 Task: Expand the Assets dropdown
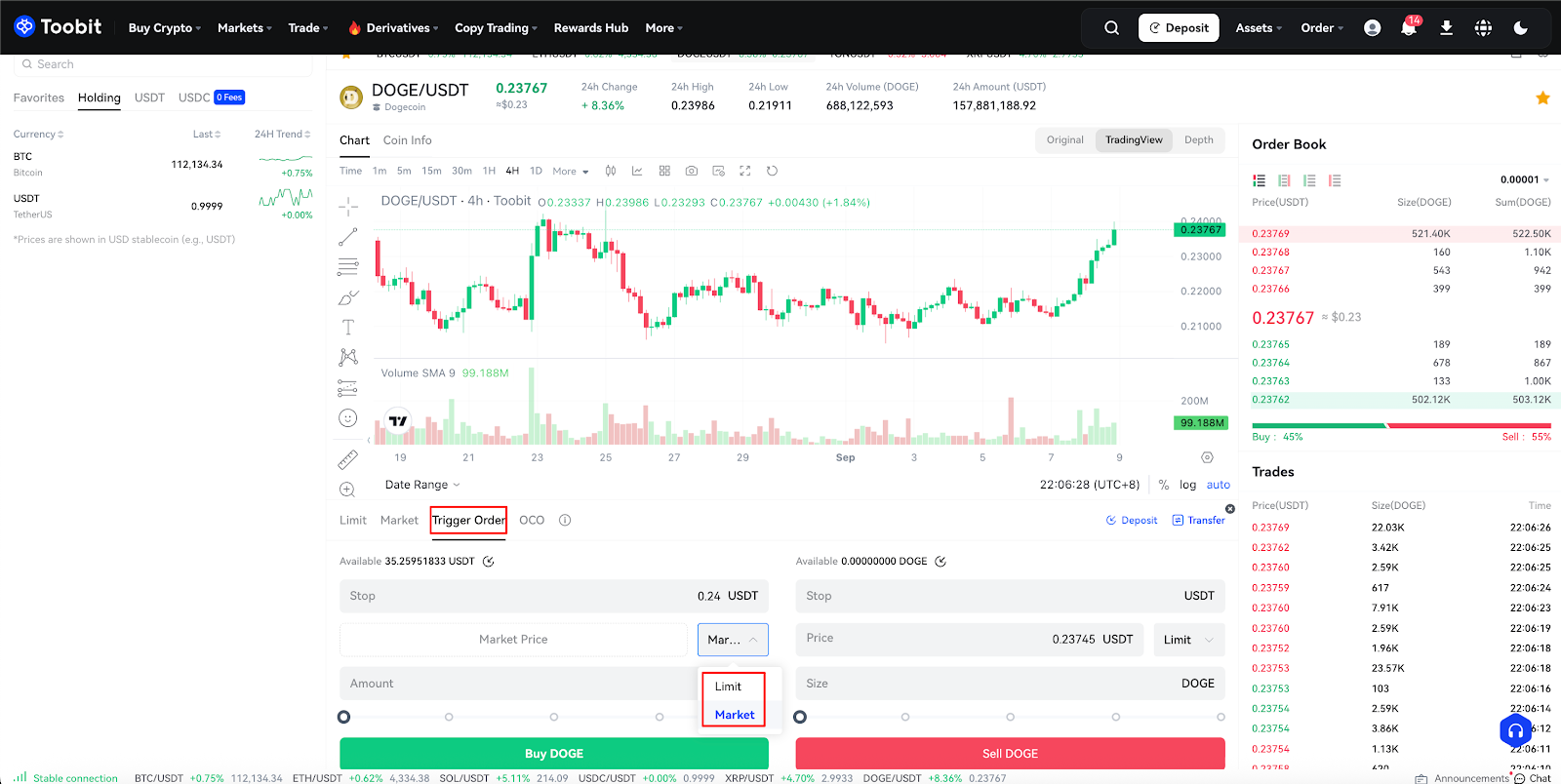click(1259, 28)
